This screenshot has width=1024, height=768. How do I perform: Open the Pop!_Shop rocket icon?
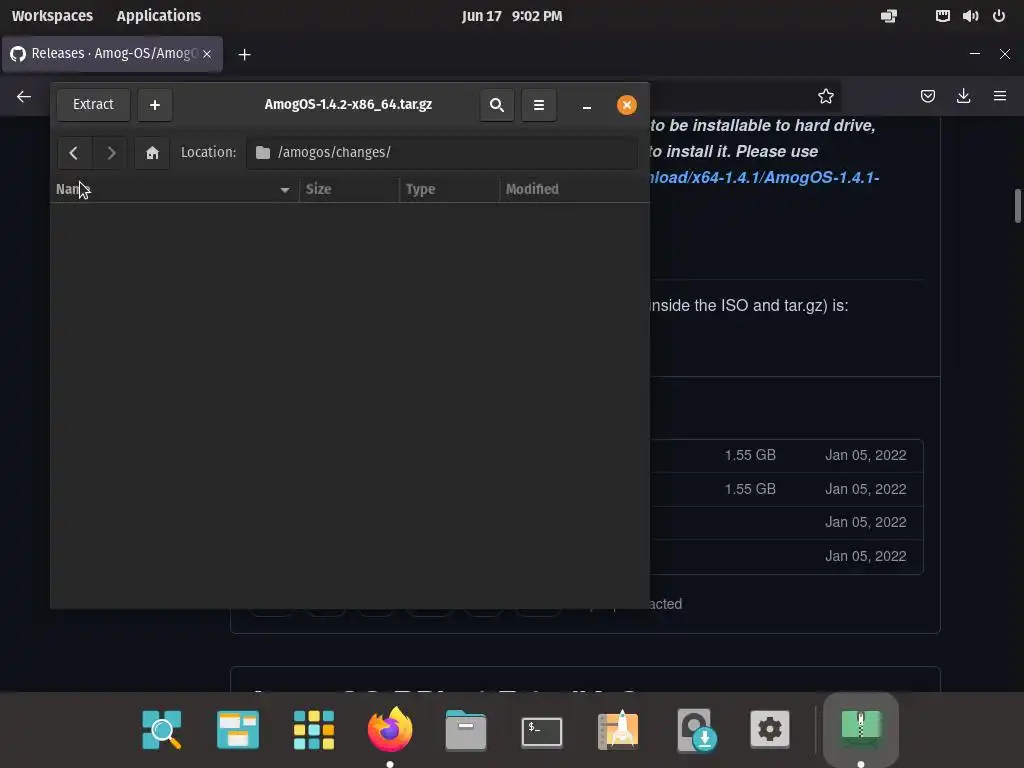pyautogui.click(x=618, y=729)
